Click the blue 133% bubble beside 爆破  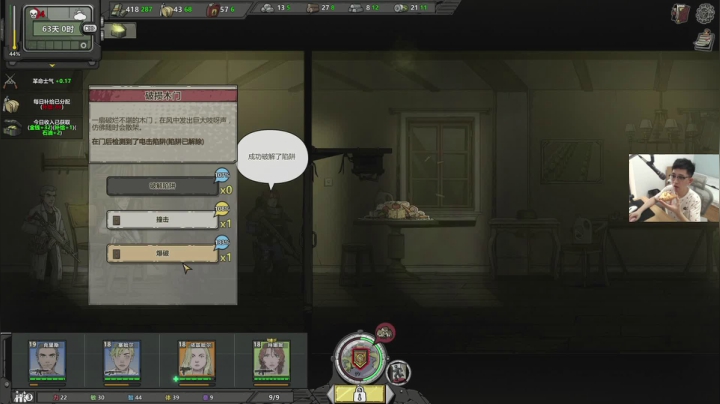click(222, 242)
